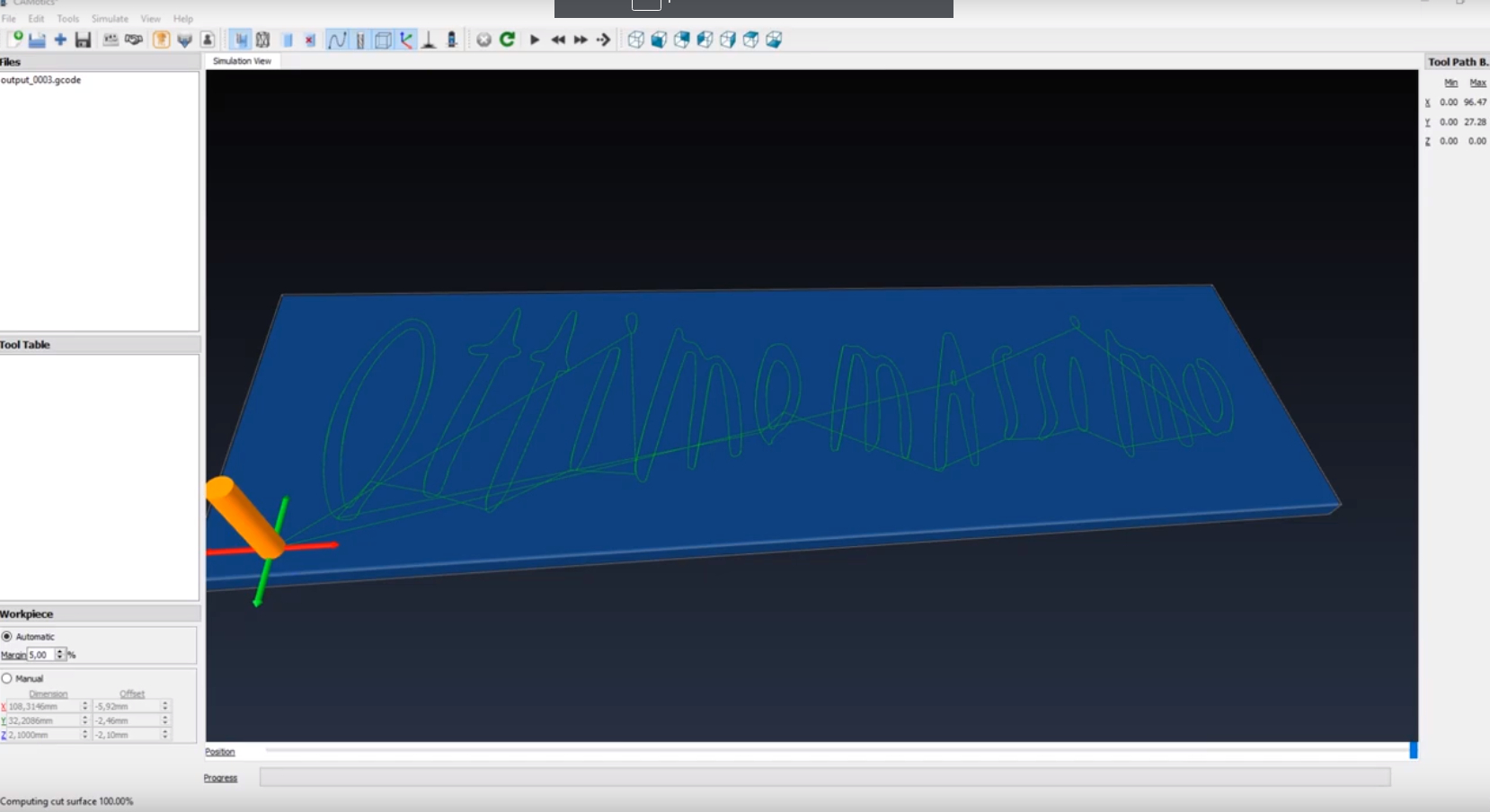
Task: Select the Simulation View tab
Action: (243, 61)
